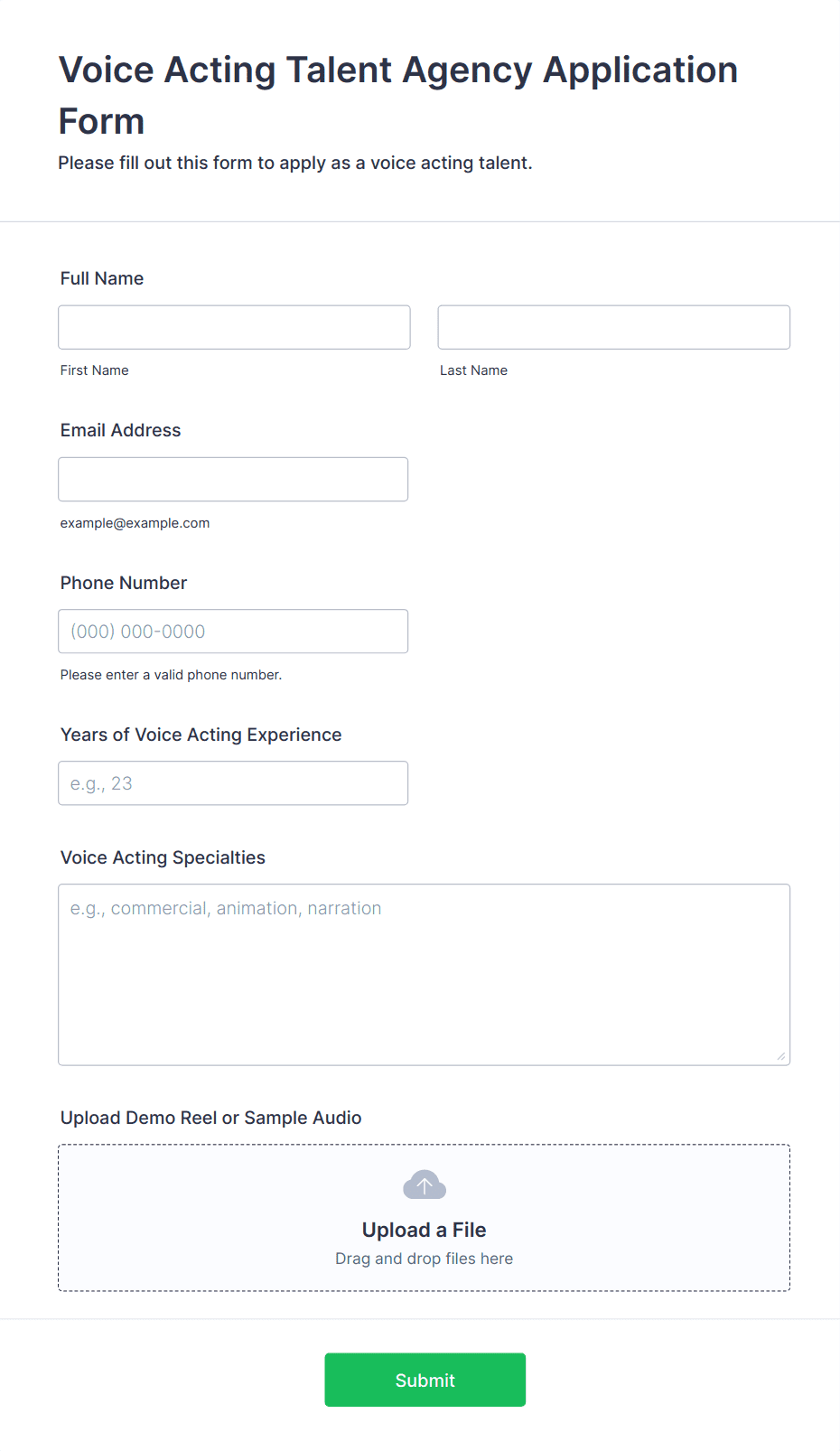Click the "Upload Demo Reel or Sample Audio" label
The height and width of the screenshot is (1451, 840).
coord(210,1118)
